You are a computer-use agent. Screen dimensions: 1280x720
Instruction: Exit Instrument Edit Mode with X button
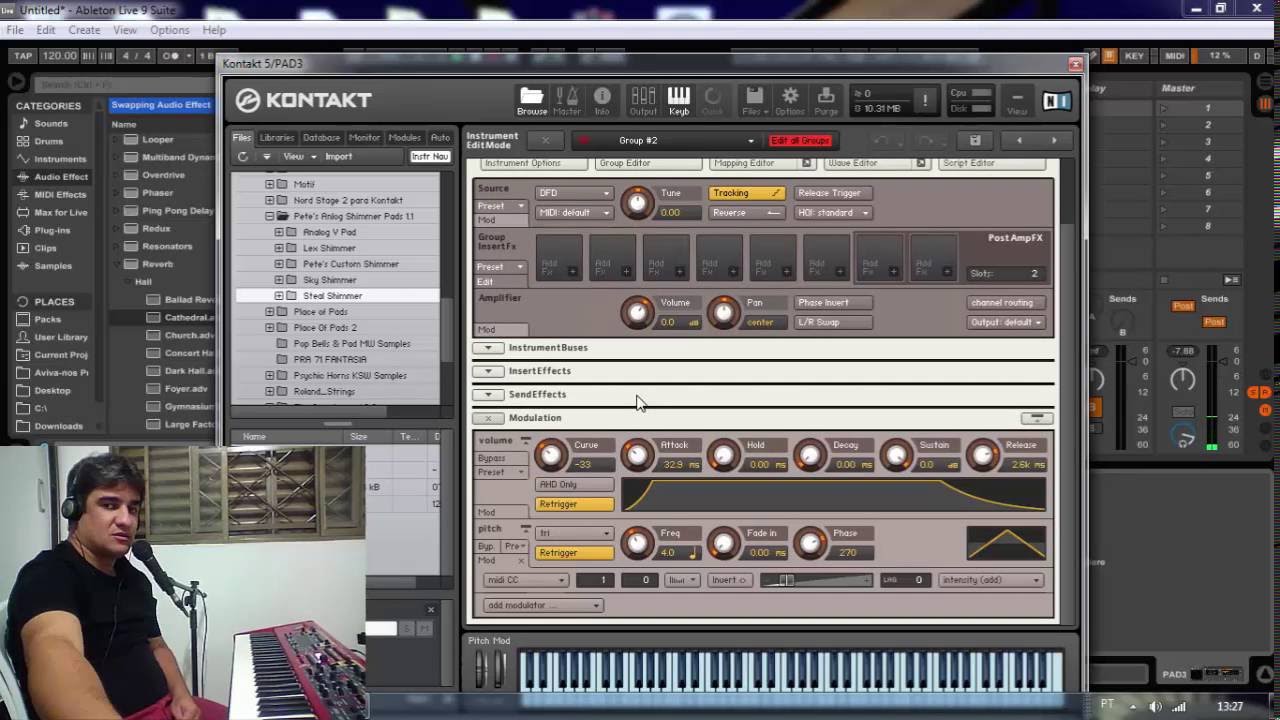click(x=545, y=140)
